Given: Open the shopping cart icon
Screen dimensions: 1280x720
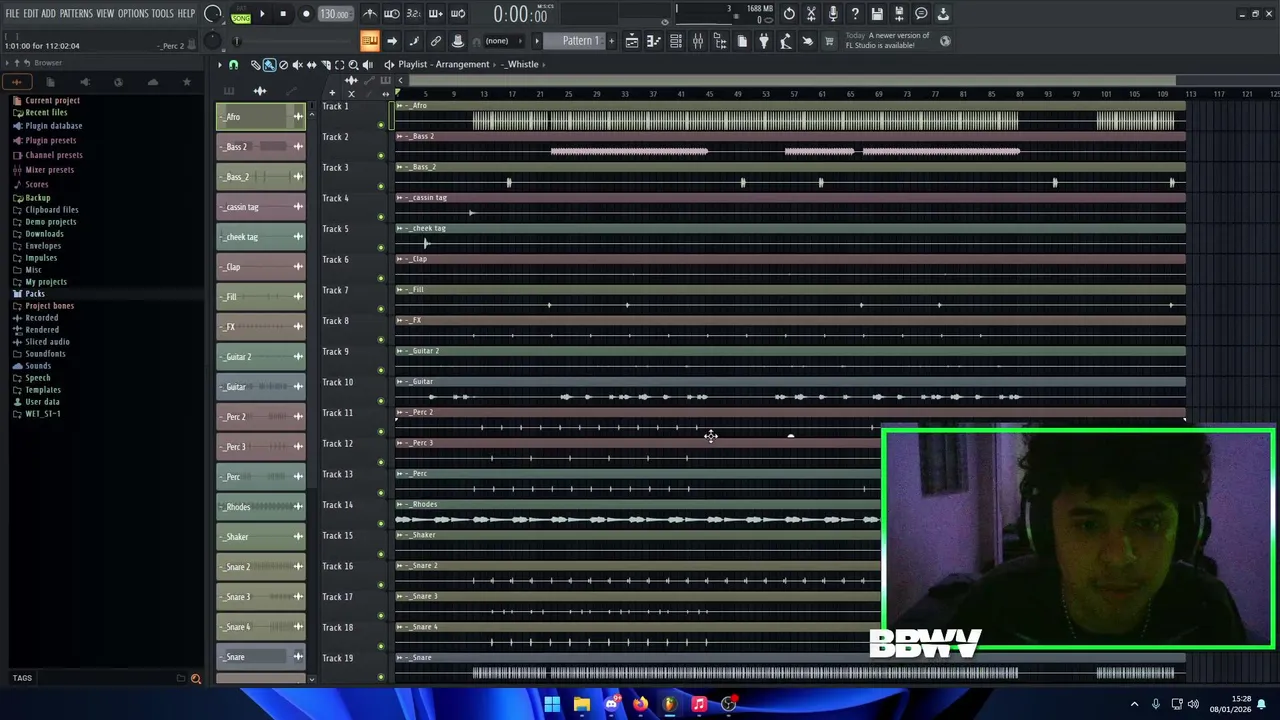Looking at the screenshot, I should (829, 41).
